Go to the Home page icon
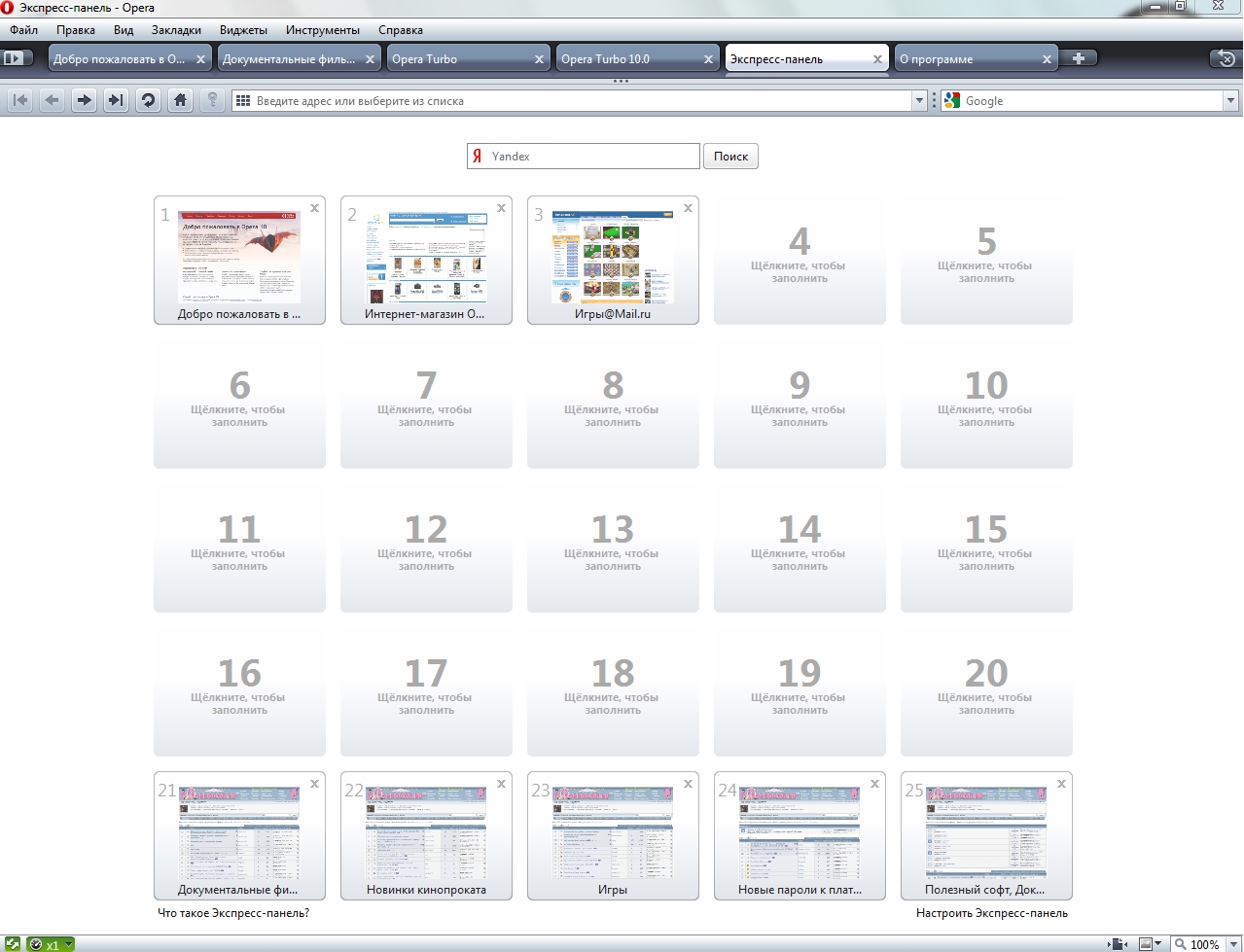Viewport: 1244px width, 952px height. coord(180,100)
